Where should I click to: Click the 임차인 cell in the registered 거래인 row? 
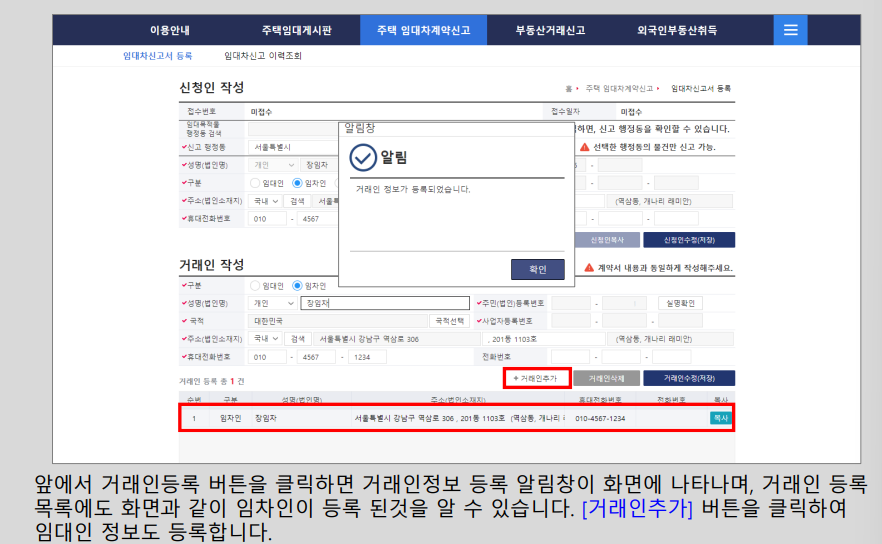coord(231,419)
